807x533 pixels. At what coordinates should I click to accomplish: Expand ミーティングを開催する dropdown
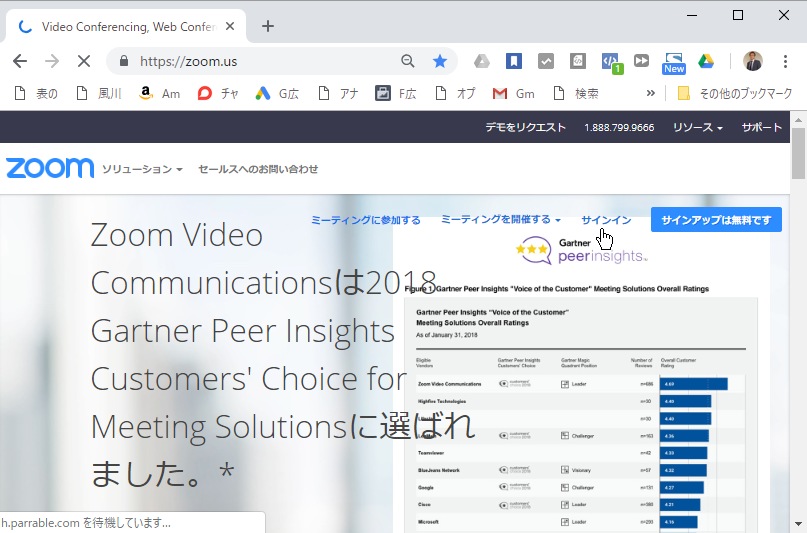coord(501,220)
